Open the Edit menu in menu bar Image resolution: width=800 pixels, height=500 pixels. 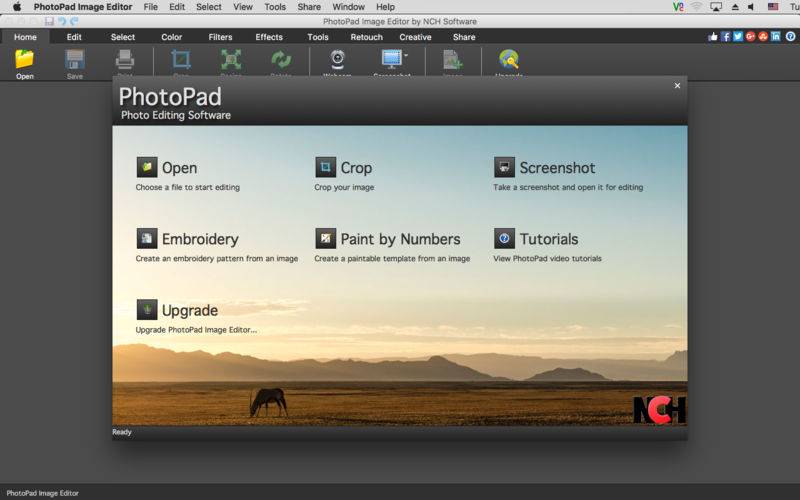(x=177, y=7)
